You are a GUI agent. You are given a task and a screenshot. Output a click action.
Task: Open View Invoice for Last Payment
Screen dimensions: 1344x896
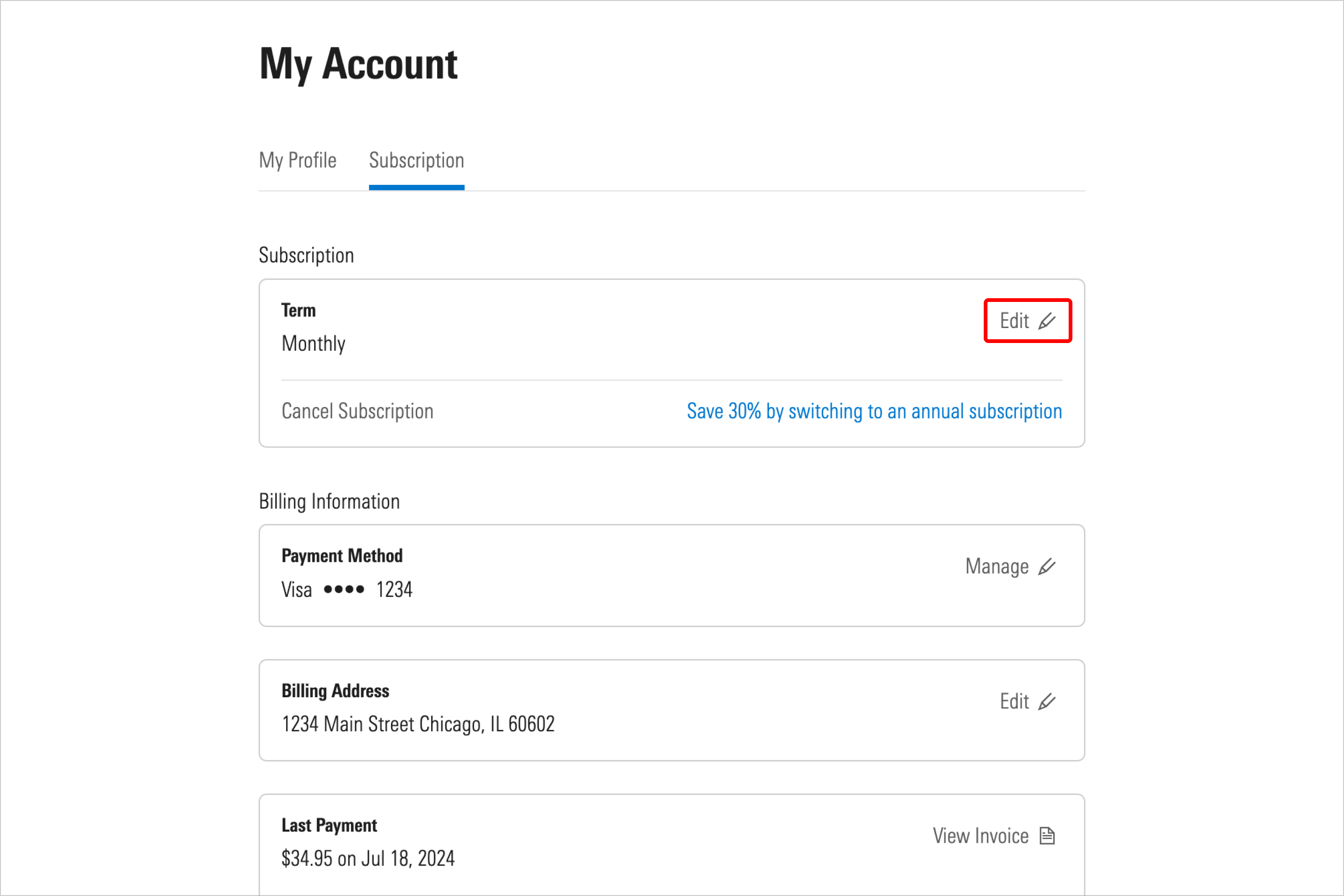(x=994, y=836)
